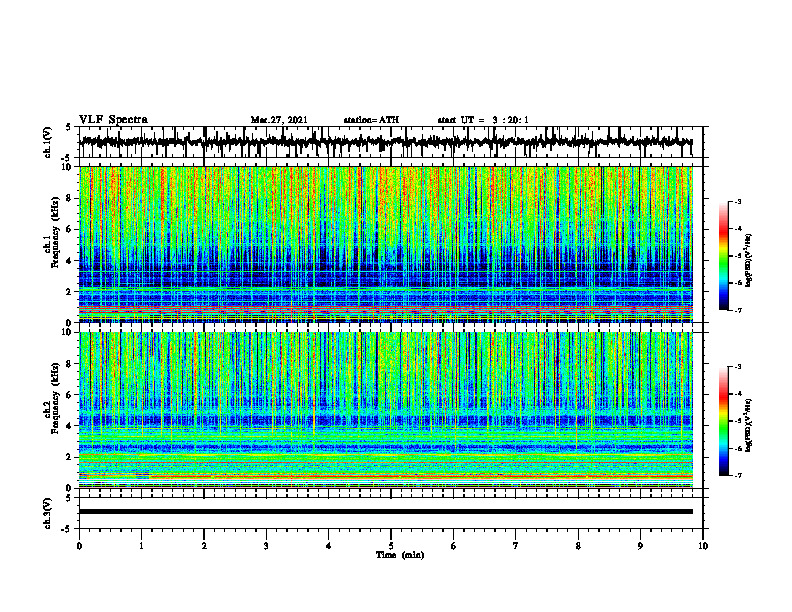This screenshot has height=612, width=792.
Task: Click the 'start UT = 3:20:1' text
Action: tap(483, 120)
